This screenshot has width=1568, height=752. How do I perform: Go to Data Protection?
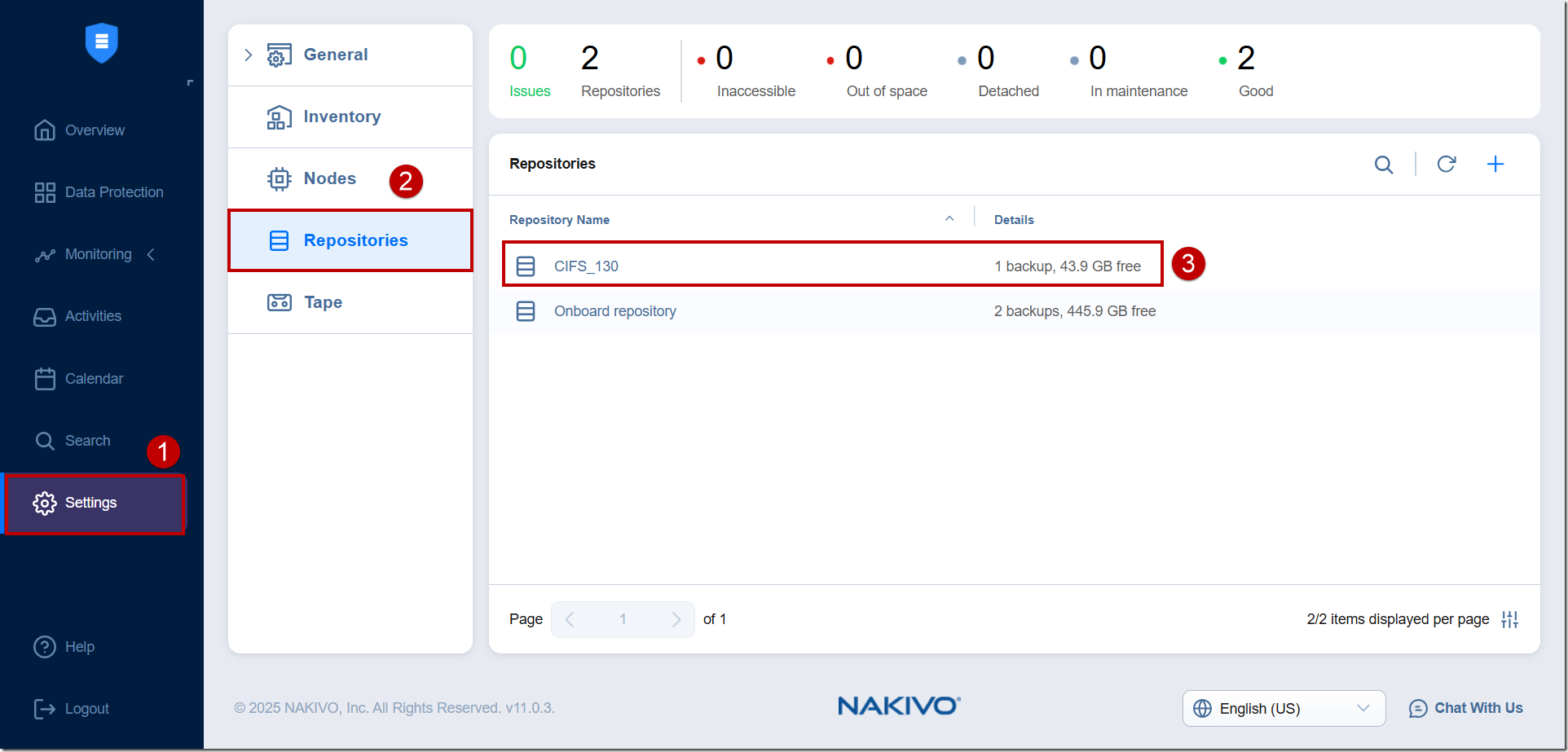[x=114, y=192]
